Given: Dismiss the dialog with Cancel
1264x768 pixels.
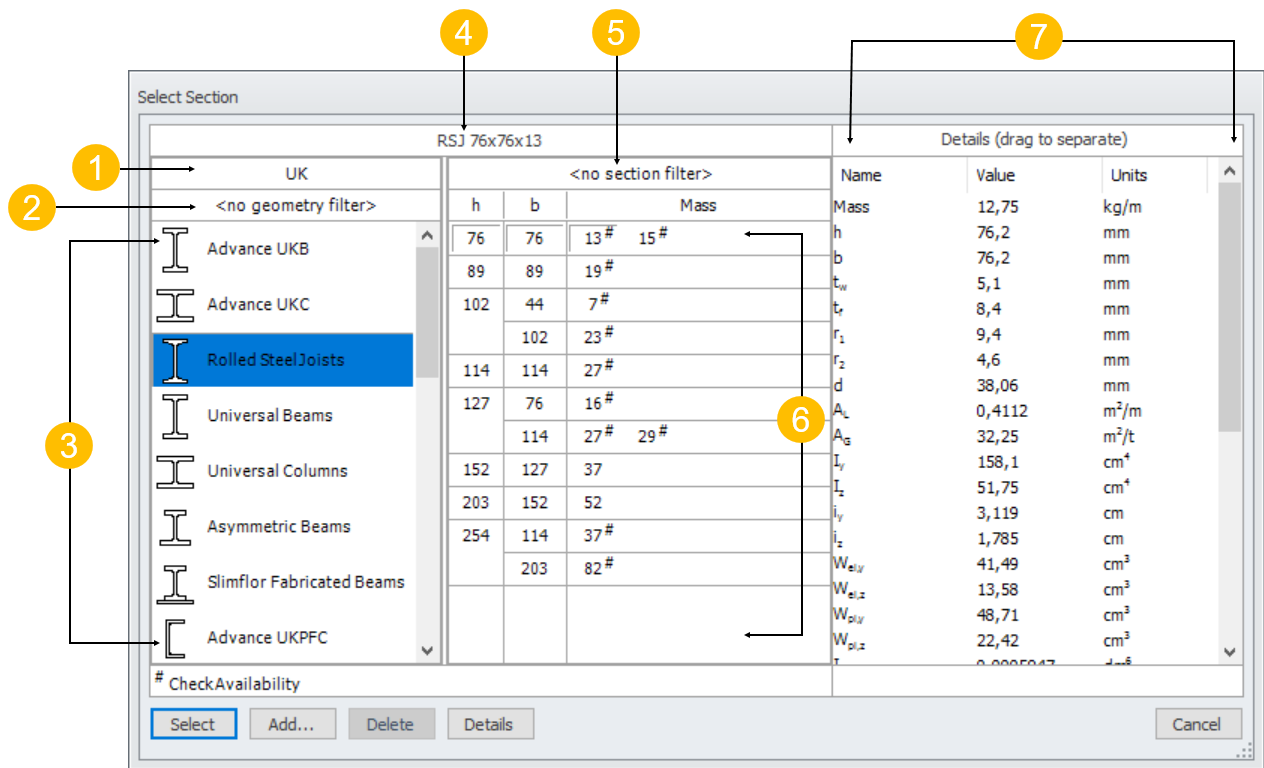Looking at the screenshot, I should 1197,724.
